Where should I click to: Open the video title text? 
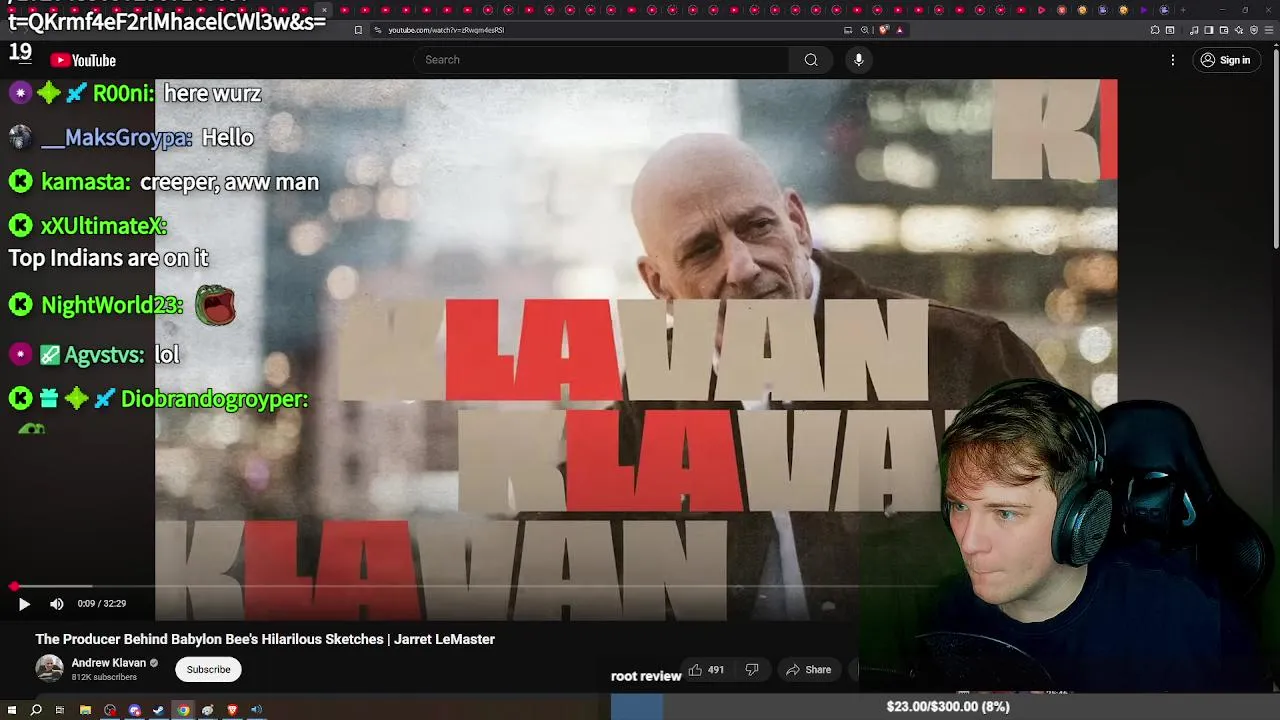pyautogui.click(x=265, y=639)
